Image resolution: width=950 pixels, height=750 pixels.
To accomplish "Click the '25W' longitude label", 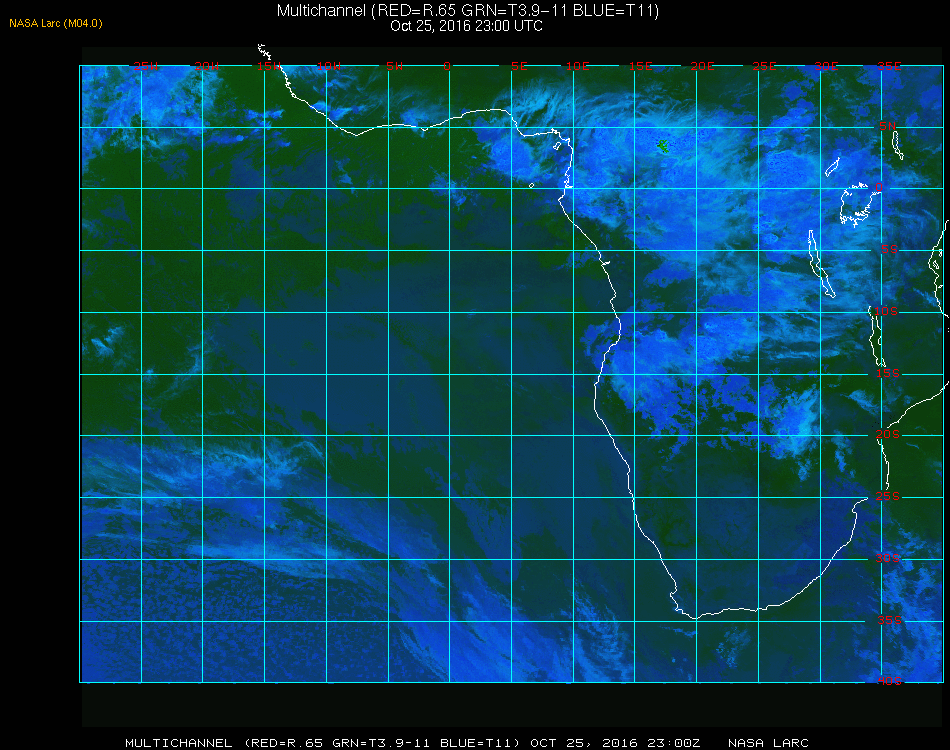I will coord(145,66).
